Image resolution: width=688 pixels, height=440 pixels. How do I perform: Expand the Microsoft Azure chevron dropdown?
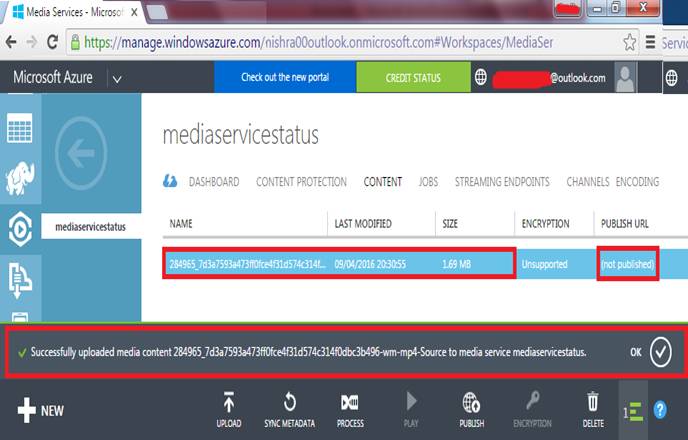117,79
